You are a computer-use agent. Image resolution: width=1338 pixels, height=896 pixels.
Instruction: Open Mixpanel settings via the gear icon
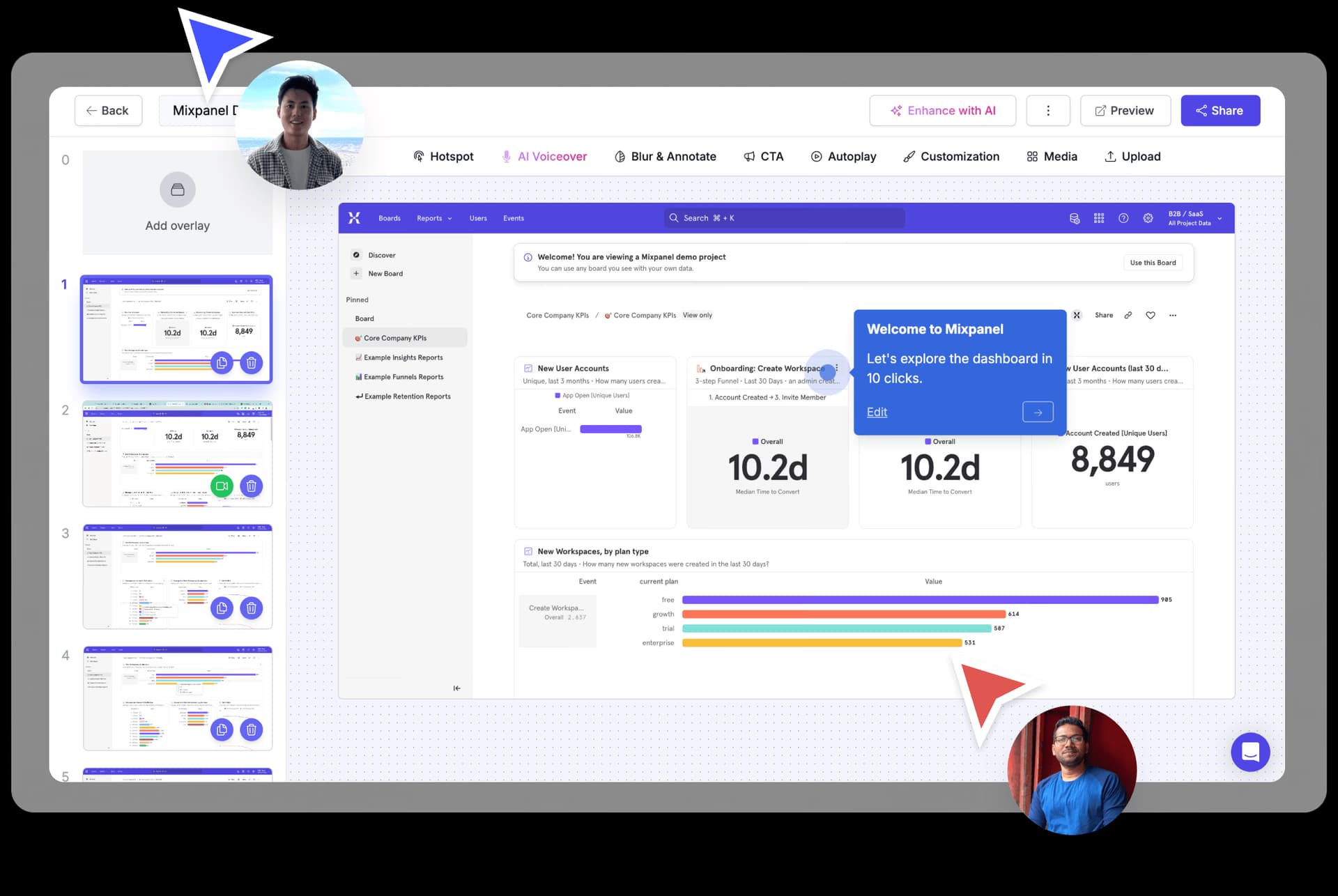tap(1148, 218)
